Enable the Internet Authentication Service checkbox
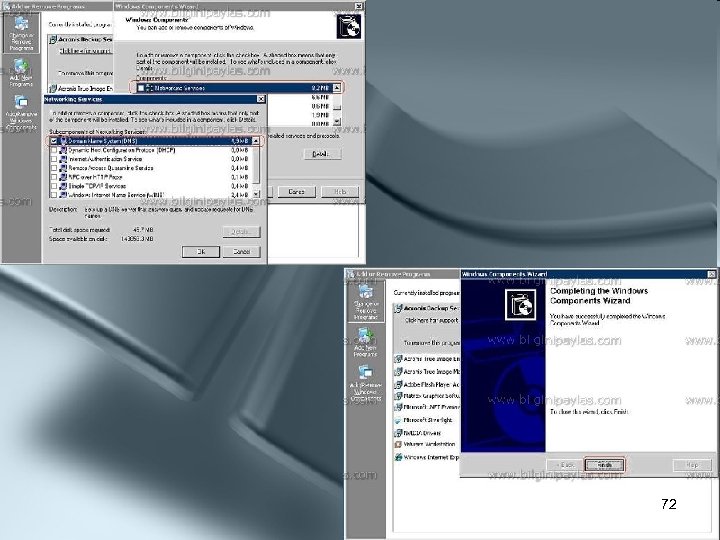720x540 pixels. pos(54,159)
